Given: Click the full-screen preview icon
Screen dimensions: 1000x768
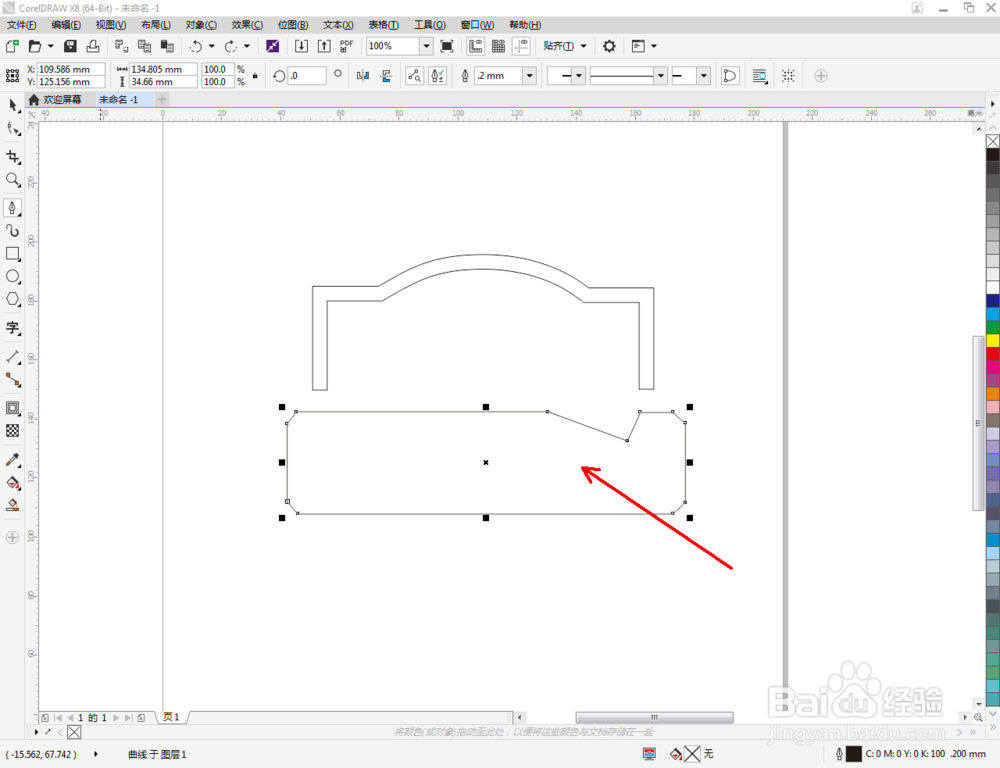Looking at the screenshot, I should tap(447, 46).
